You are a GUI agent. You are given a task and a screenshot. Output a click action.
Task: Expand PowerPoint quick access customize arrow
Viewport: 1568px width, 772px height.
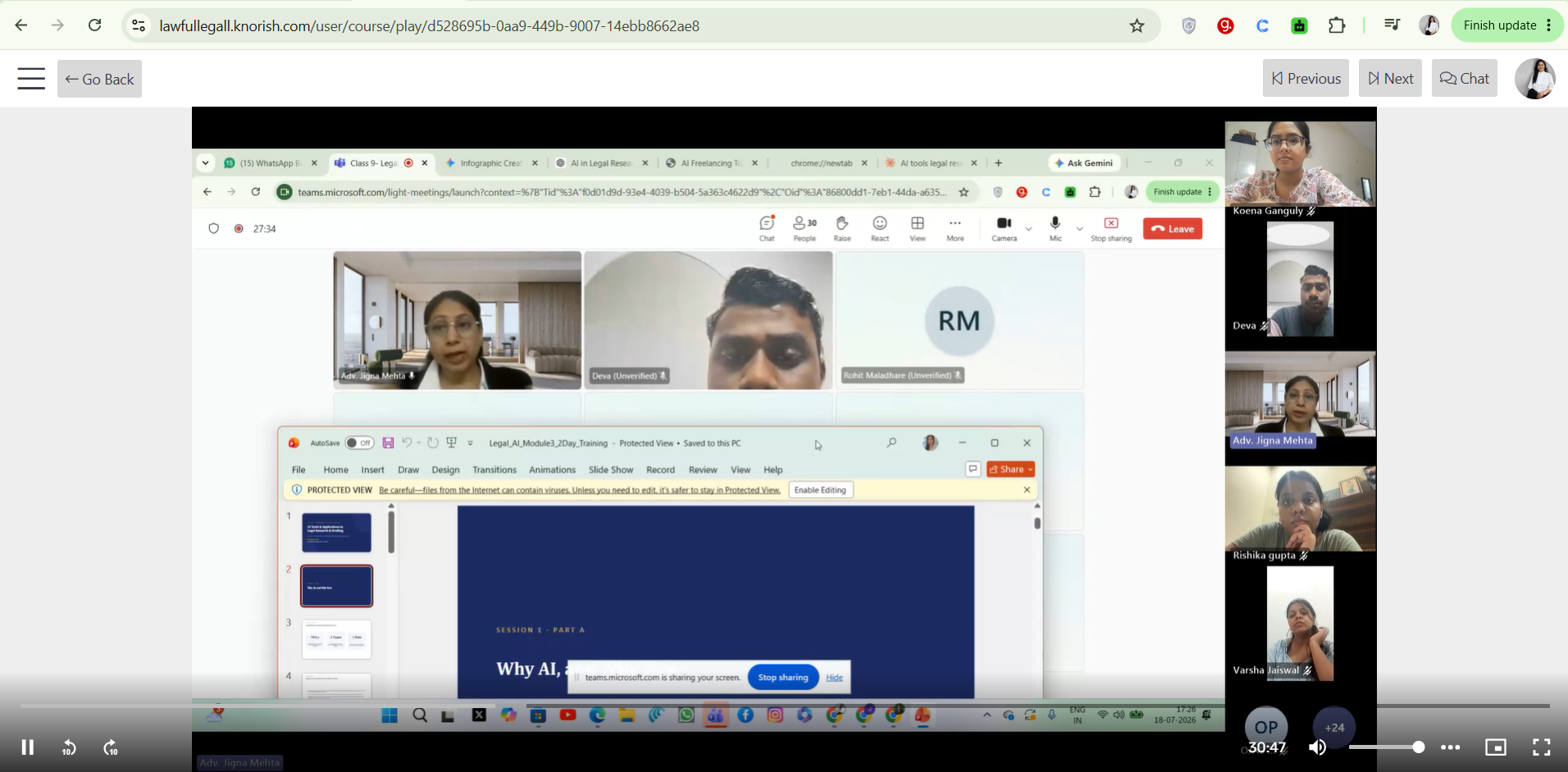[470, 443]
